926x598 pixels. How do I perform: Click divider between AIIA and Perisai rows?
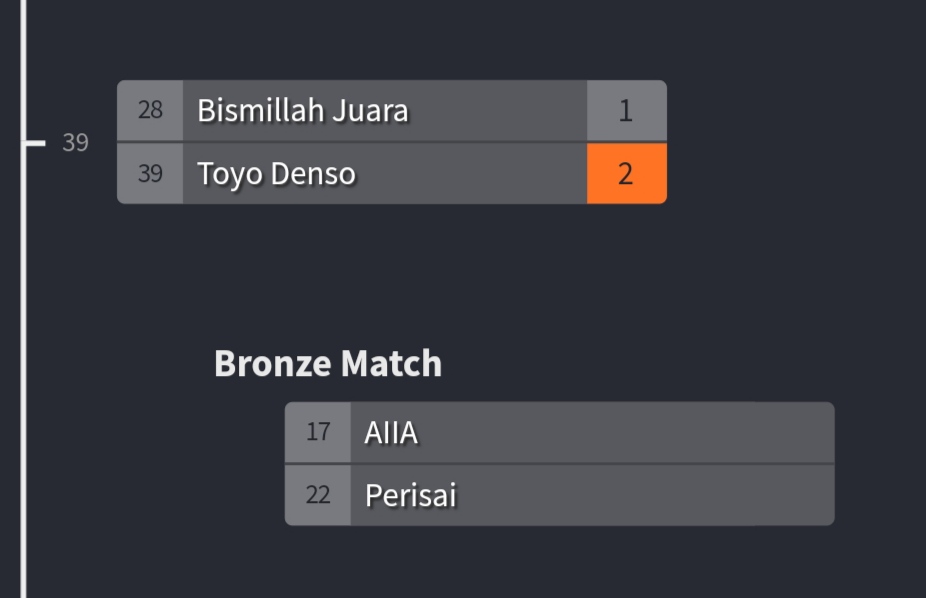click(560, 464)
